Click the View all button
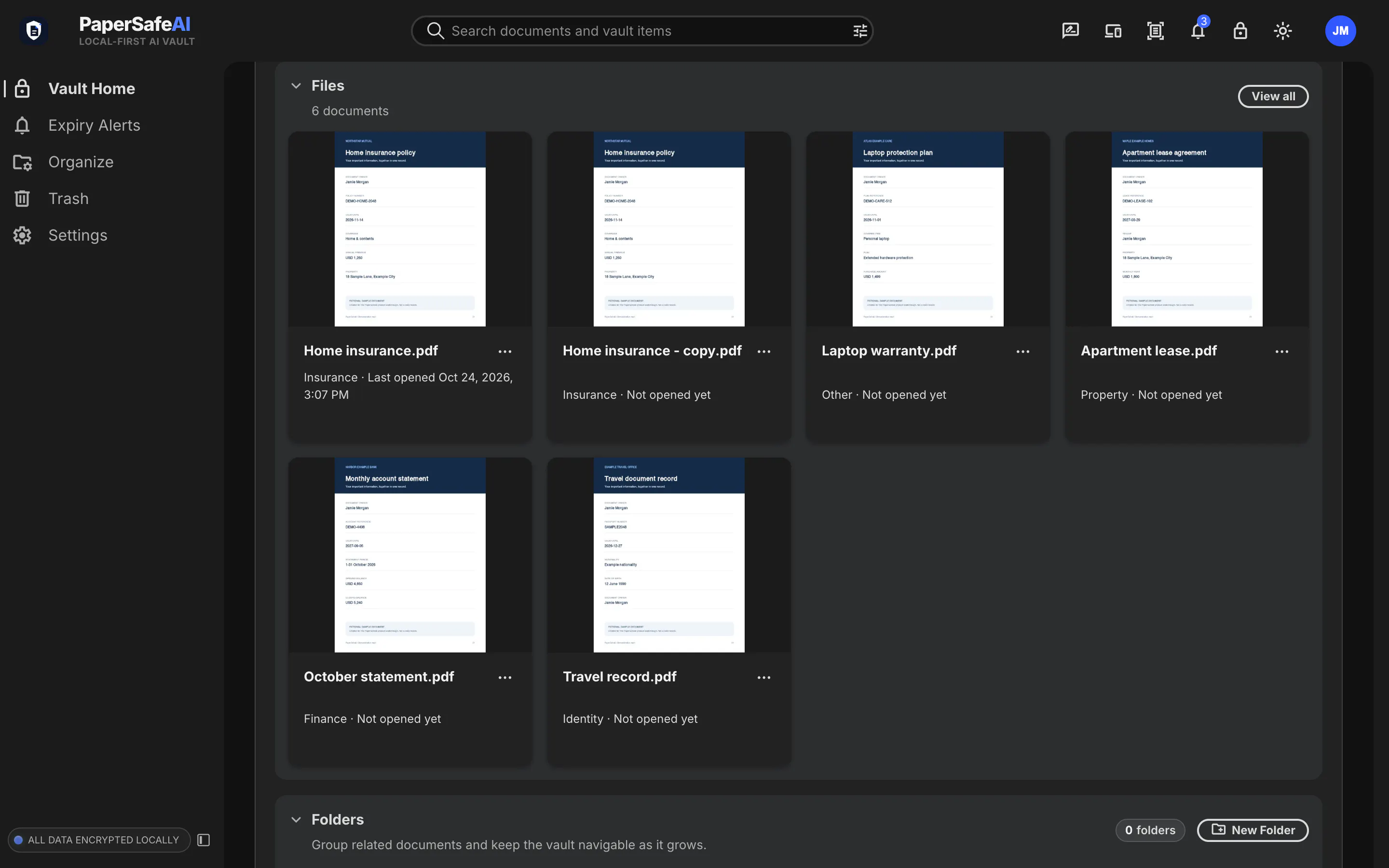The image size is (1389, 868). click(x=1273, y=96)
